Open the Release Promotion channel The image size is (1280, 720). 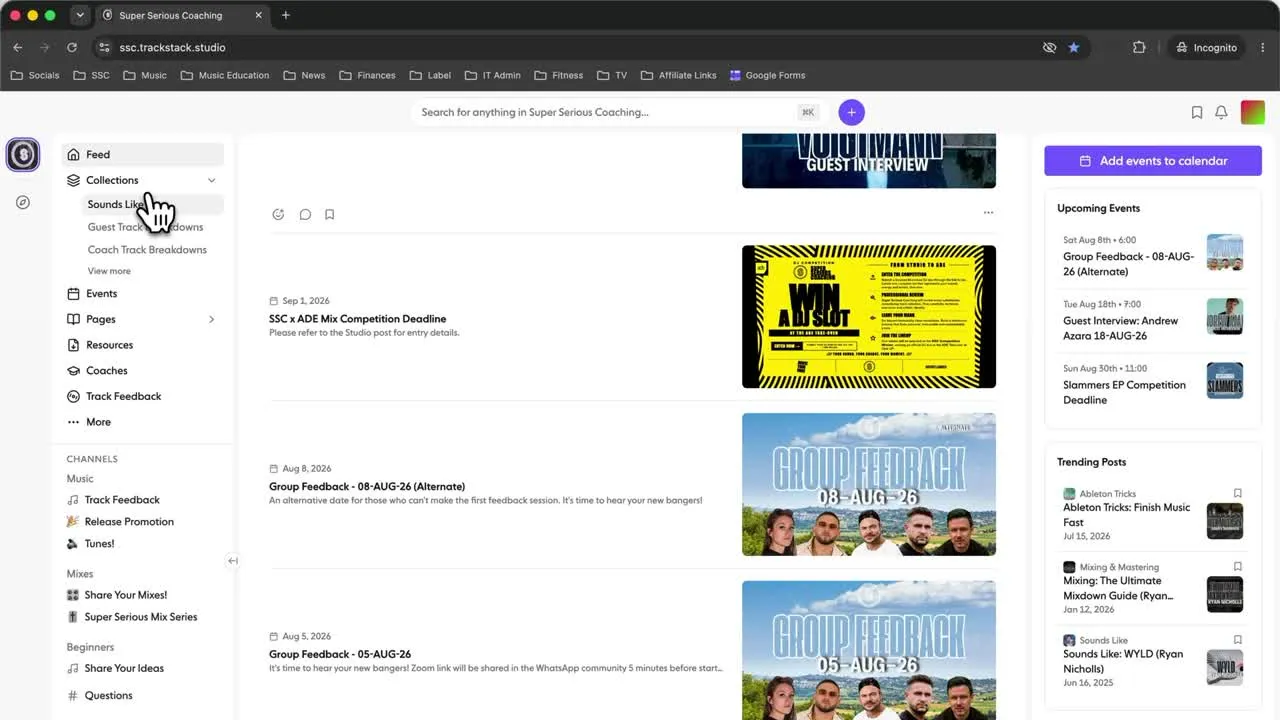click(x=120, y=522)
